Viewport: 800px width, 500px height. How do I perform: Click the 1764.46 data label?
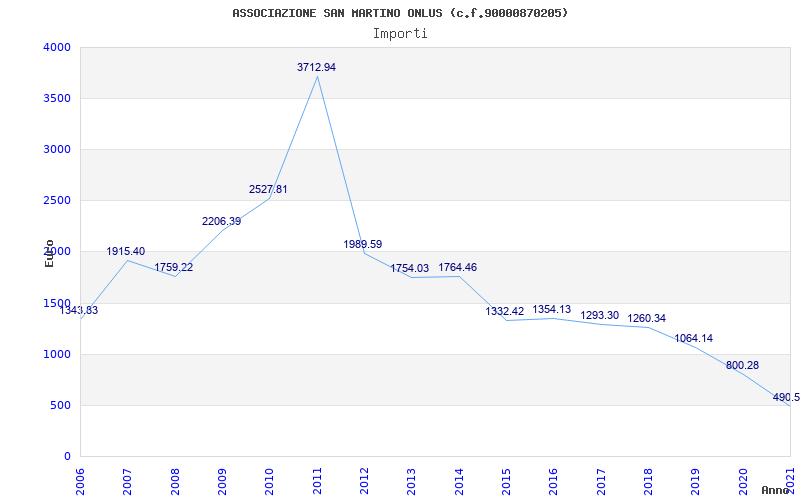(458, 267)
